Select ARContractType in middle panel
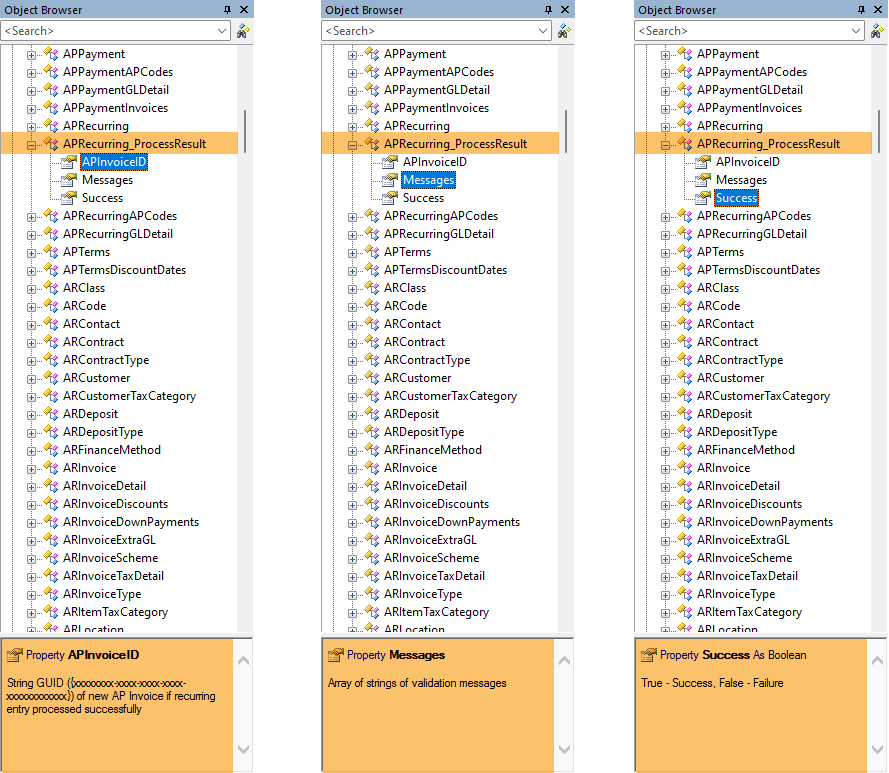 click(427, 360)
